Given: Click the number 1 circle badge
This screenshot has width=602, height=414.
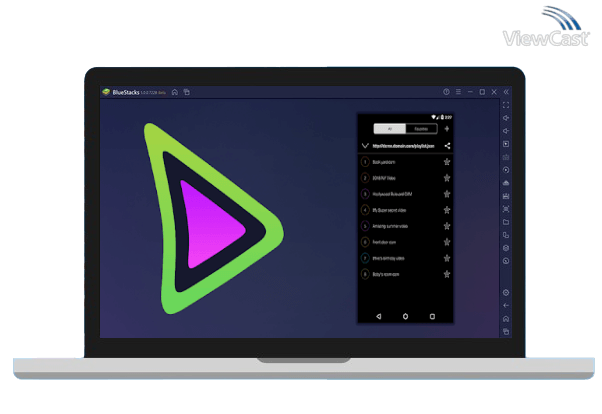Looking at the screenshot, I should [x=365, y=162].
